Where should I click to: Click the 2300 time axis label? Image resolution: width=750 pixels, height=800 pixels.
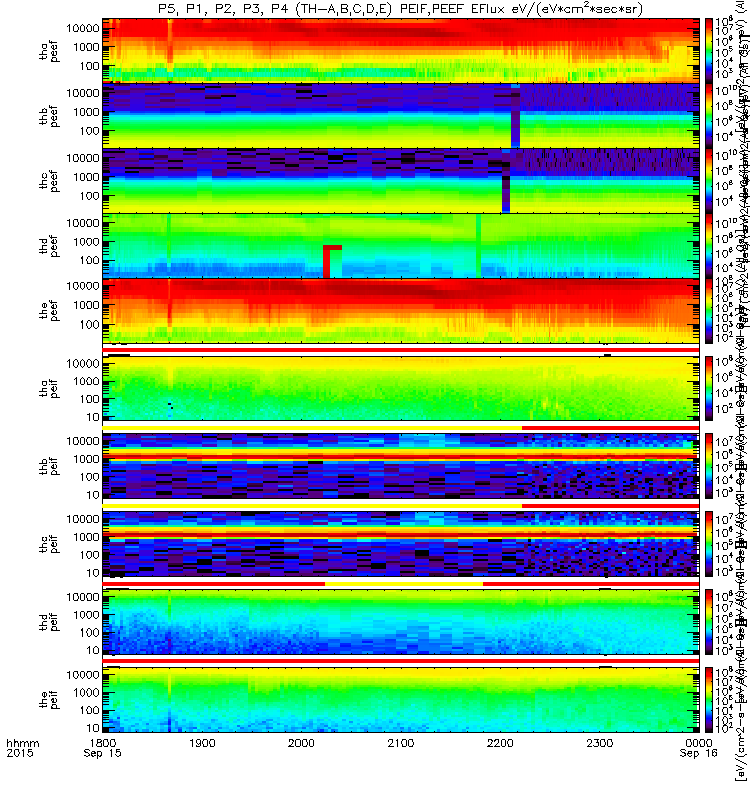coord(599,743)
